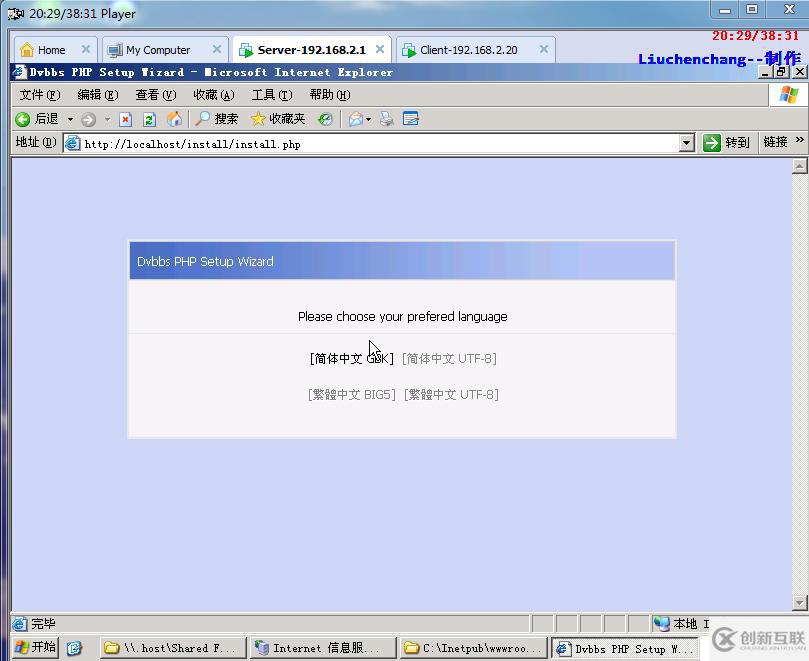Choose the 简体中文 GBK language link

352,359
